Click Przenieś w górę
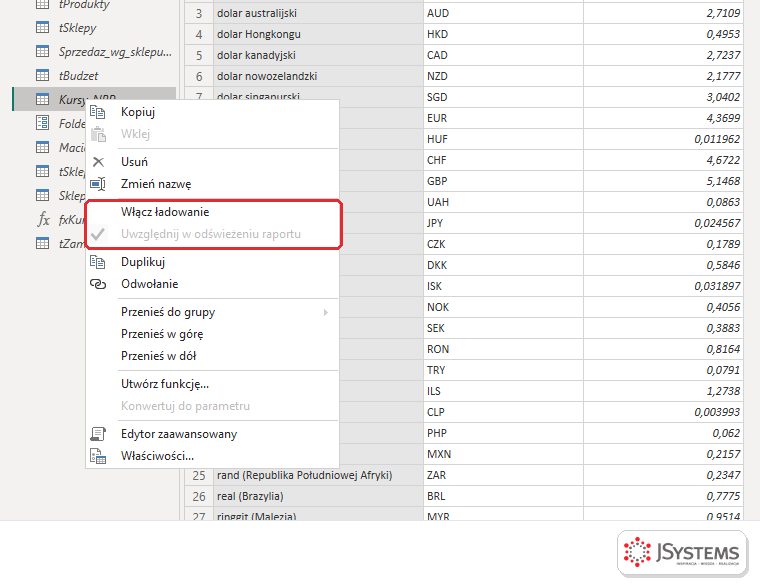 pos(212,334)
